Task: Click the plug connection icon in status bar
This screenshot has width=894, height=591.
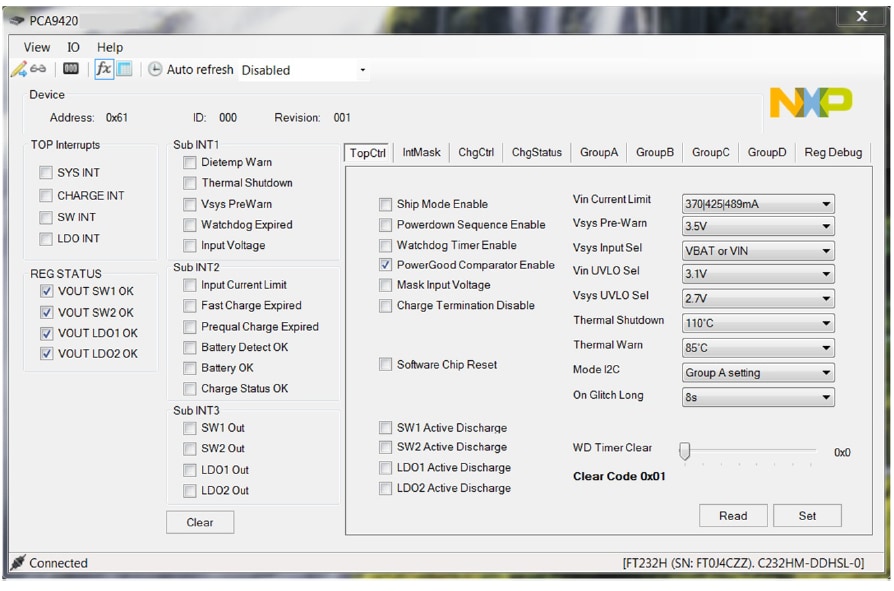Action: click(x=17, y=563)
